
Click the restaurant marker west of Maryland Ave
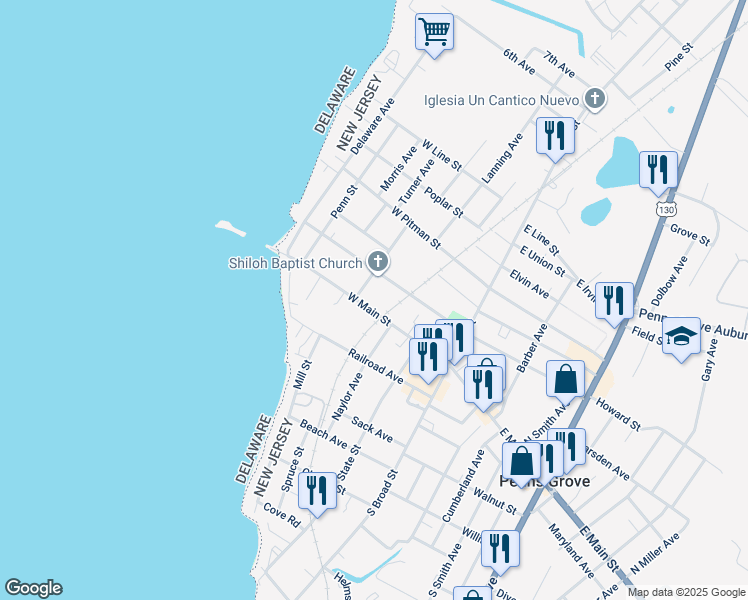pos(500,548)
